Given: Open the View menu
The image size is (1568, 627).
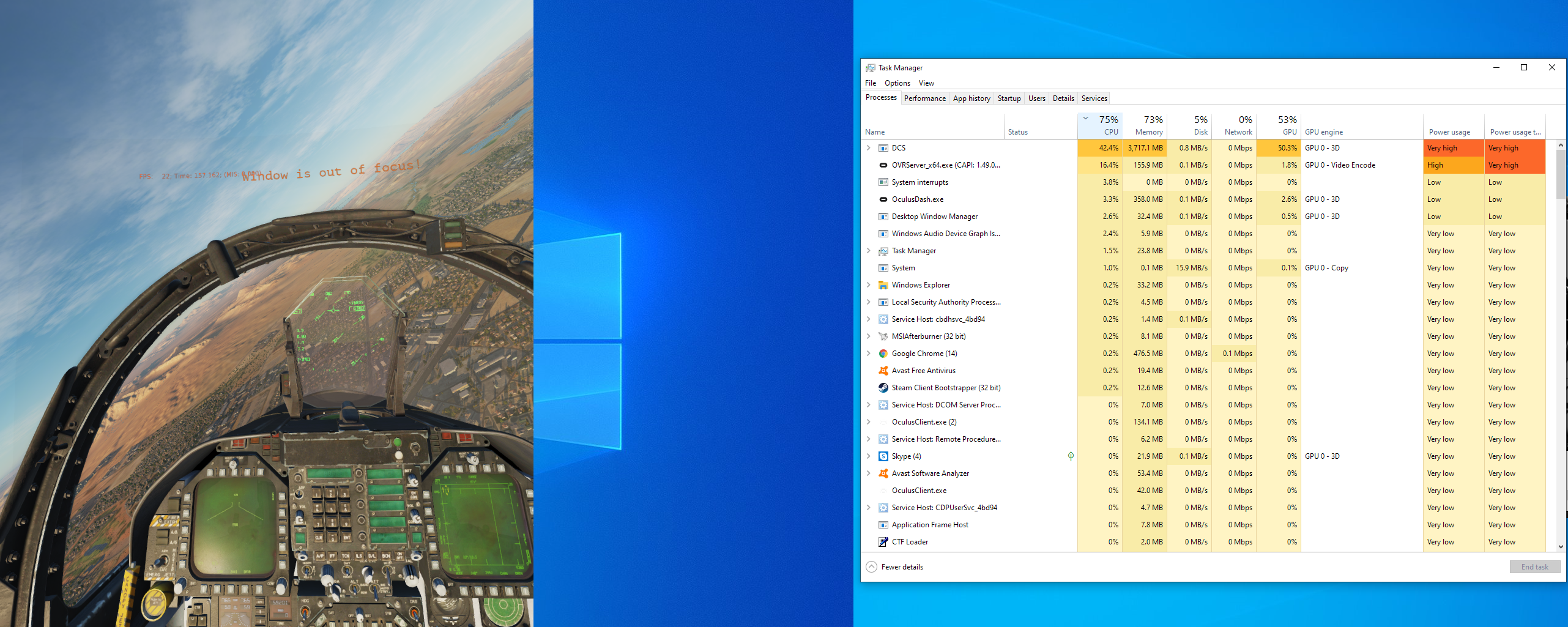Looking at the screenshot, I should click(926, 83).
